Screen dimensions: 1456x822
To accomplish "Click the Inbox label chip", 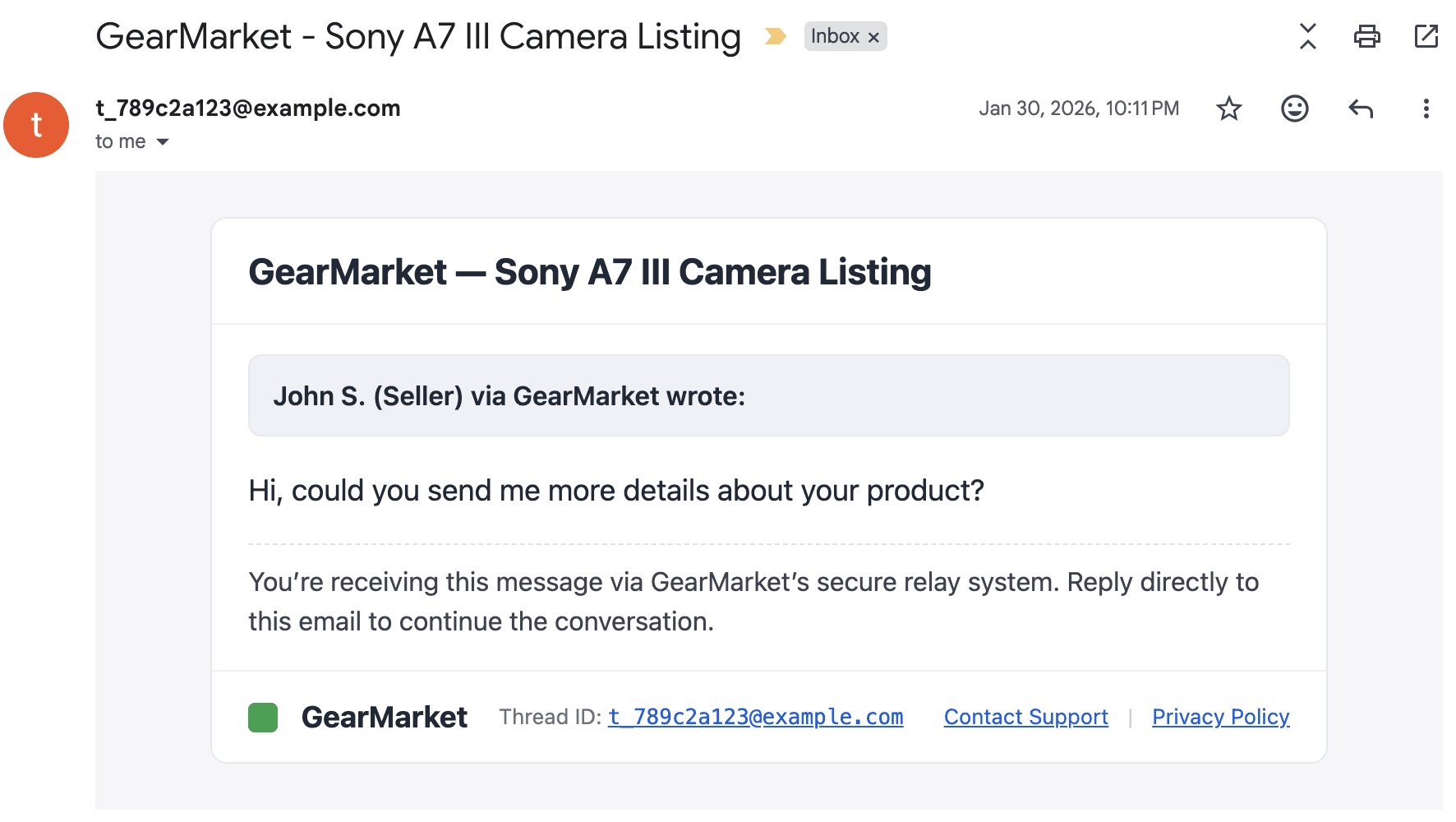I will coord(834,36).
